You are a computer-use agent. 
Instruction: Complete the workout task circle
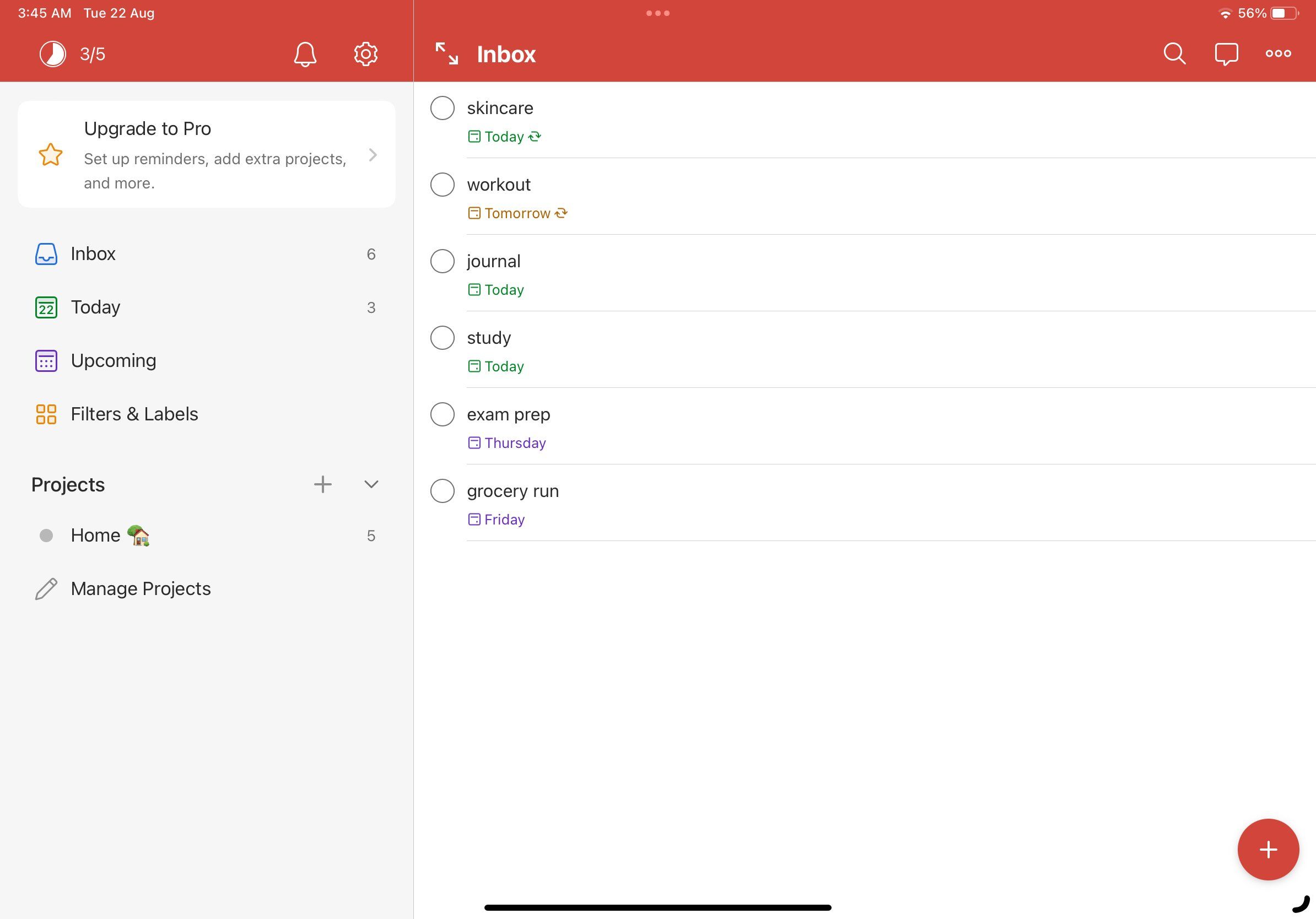pos(442,185)
